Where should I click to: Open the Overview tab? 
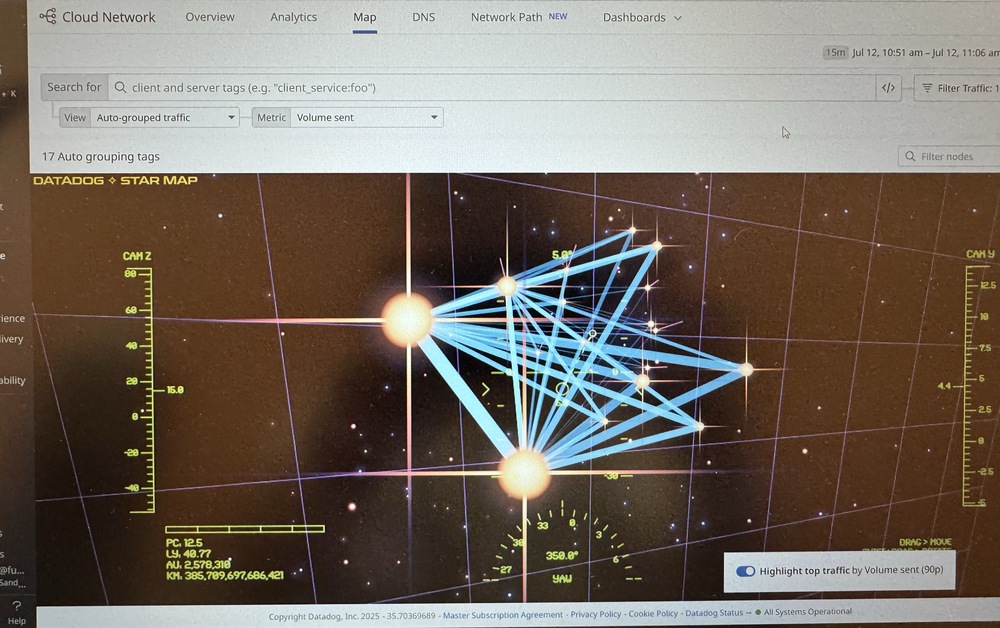pos(210,17)
